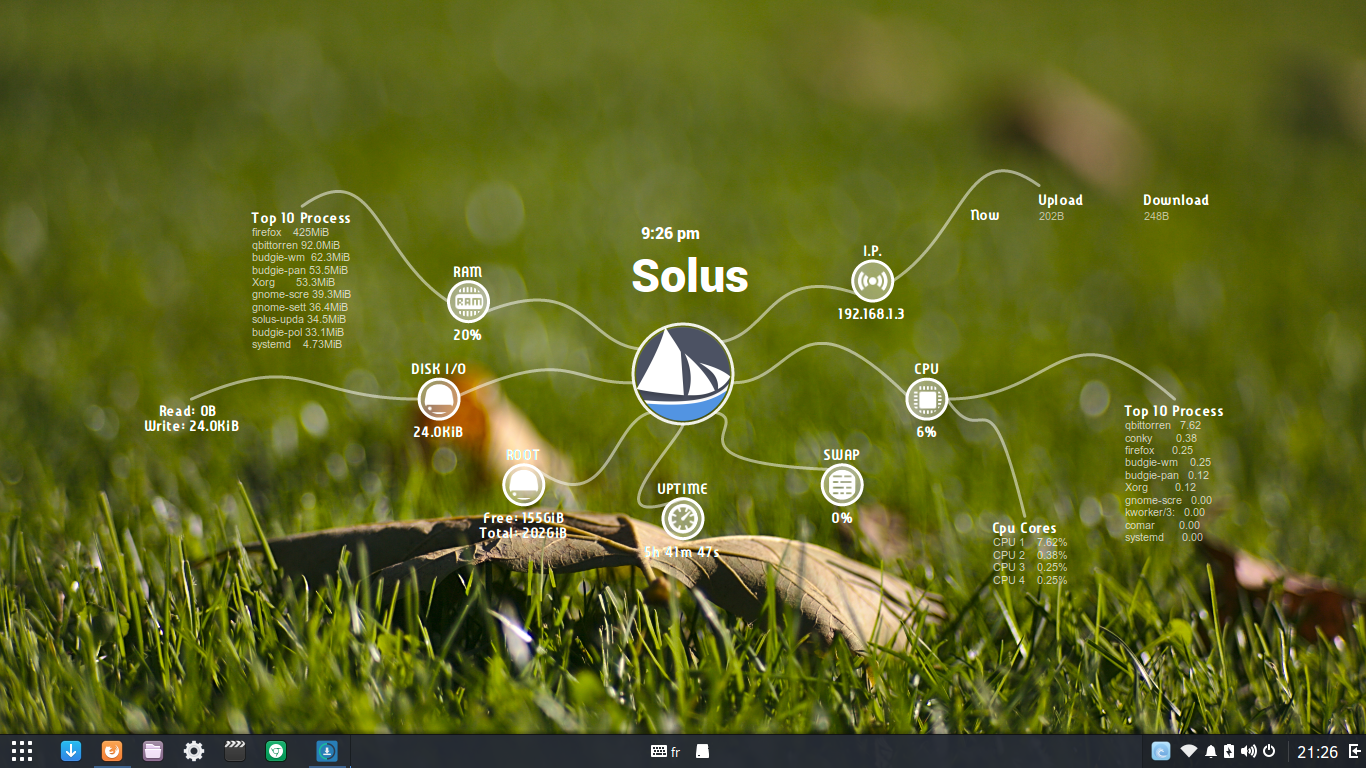
Task: Open the Files manager from the taskbar
Action: pos(152,751)
